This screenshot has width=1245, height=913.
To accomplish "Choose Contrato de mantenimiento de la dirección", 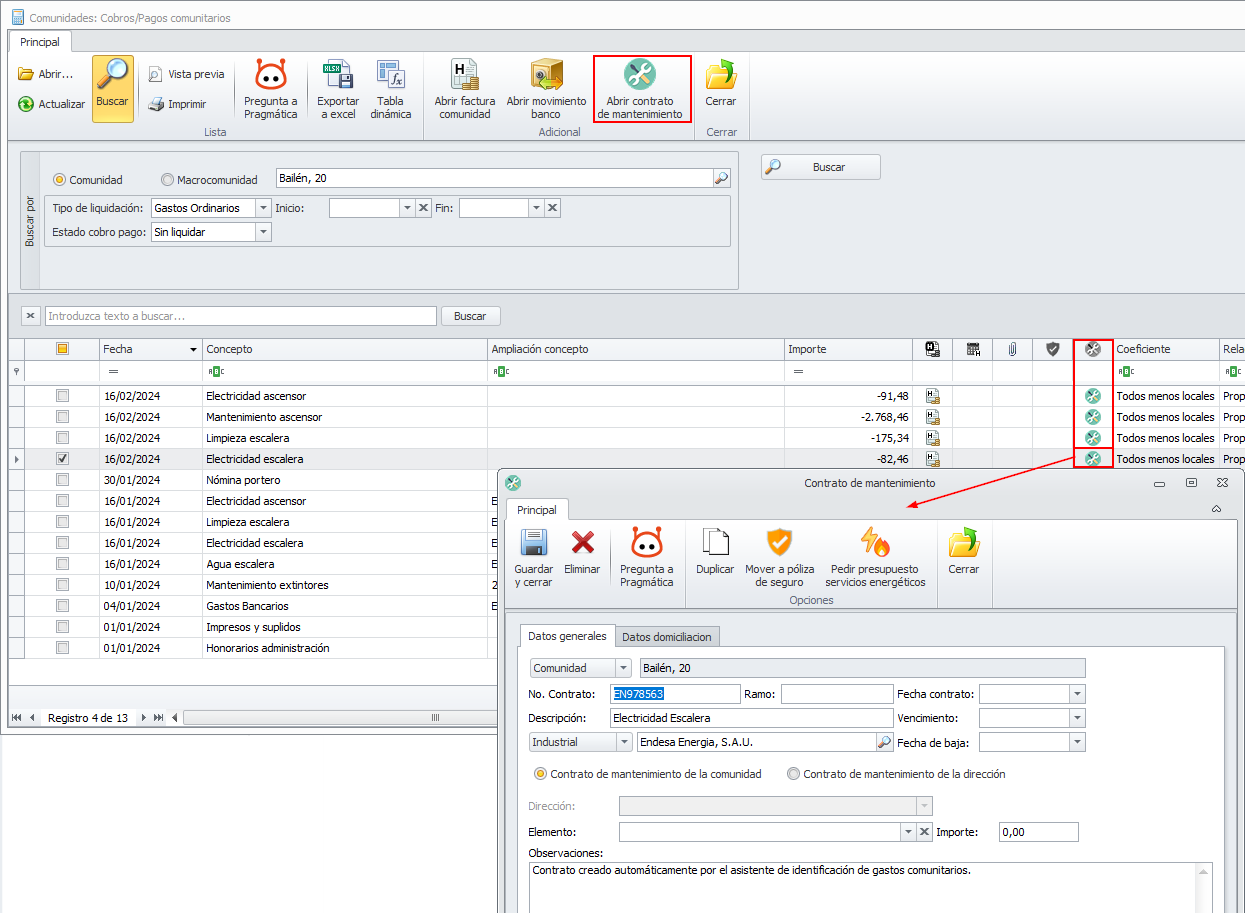I will point(794,774).
